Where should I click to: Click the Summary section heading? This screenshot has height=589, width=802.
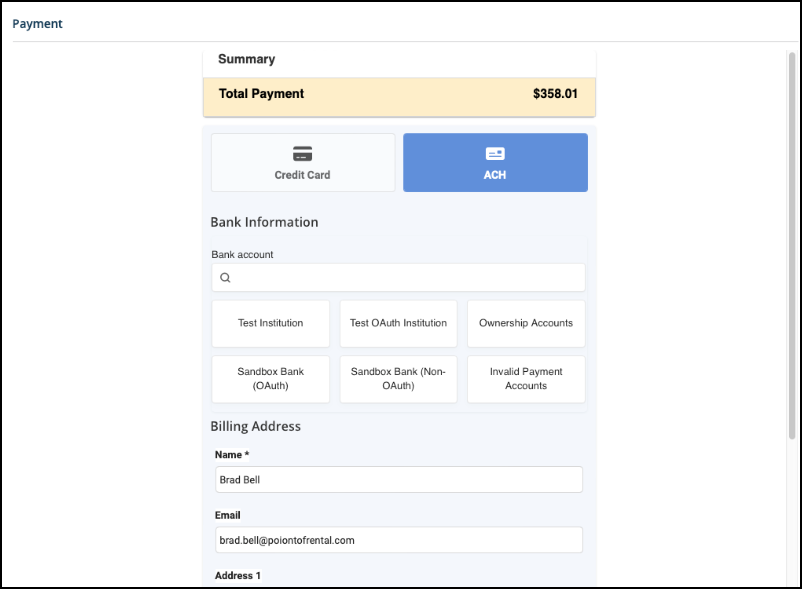246,59
